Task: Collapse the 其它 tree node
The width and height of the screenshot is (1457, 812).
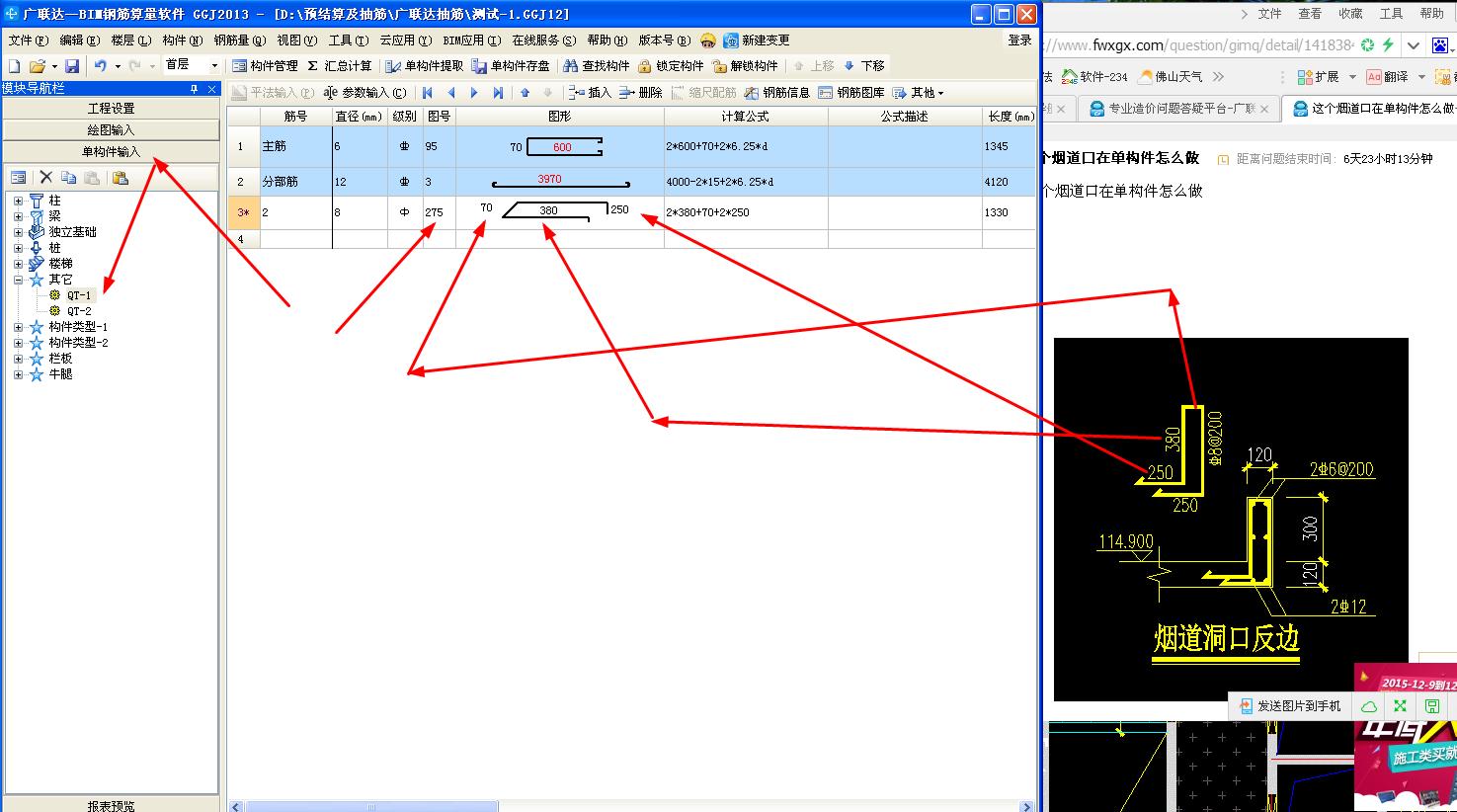Action: 18,280
